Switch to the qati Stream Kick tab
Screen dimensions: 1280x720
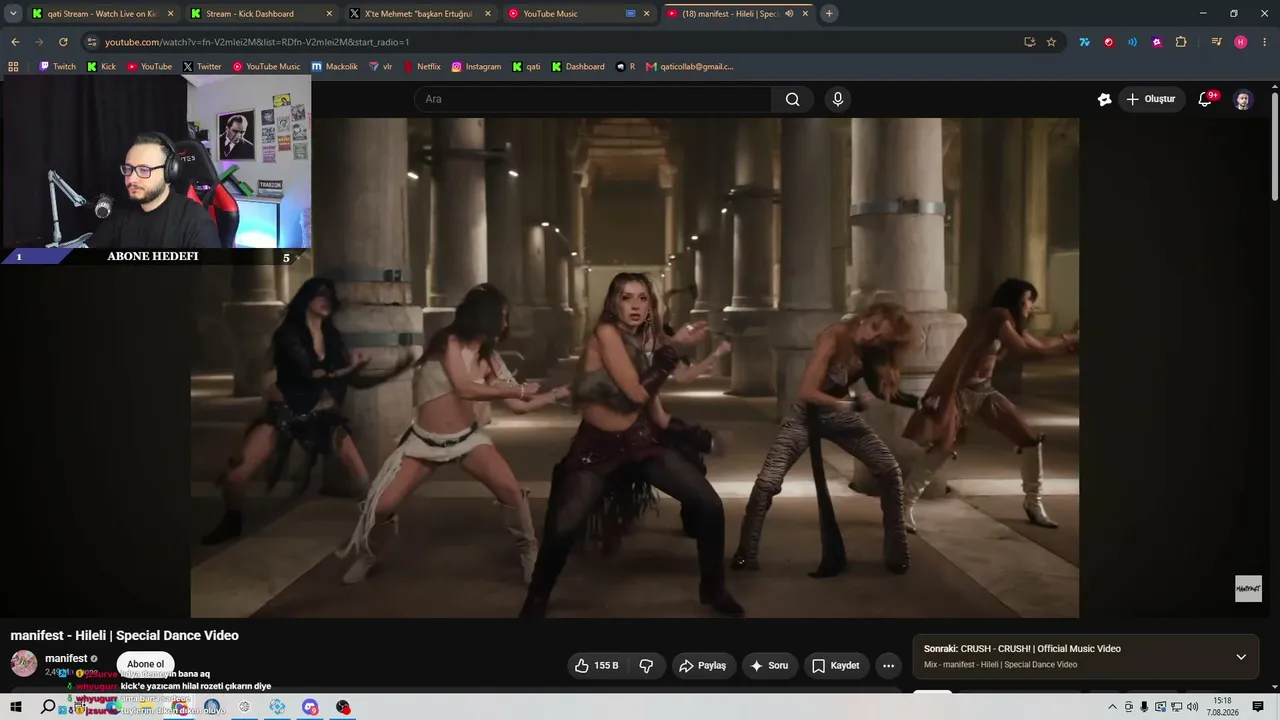[102, 14]
